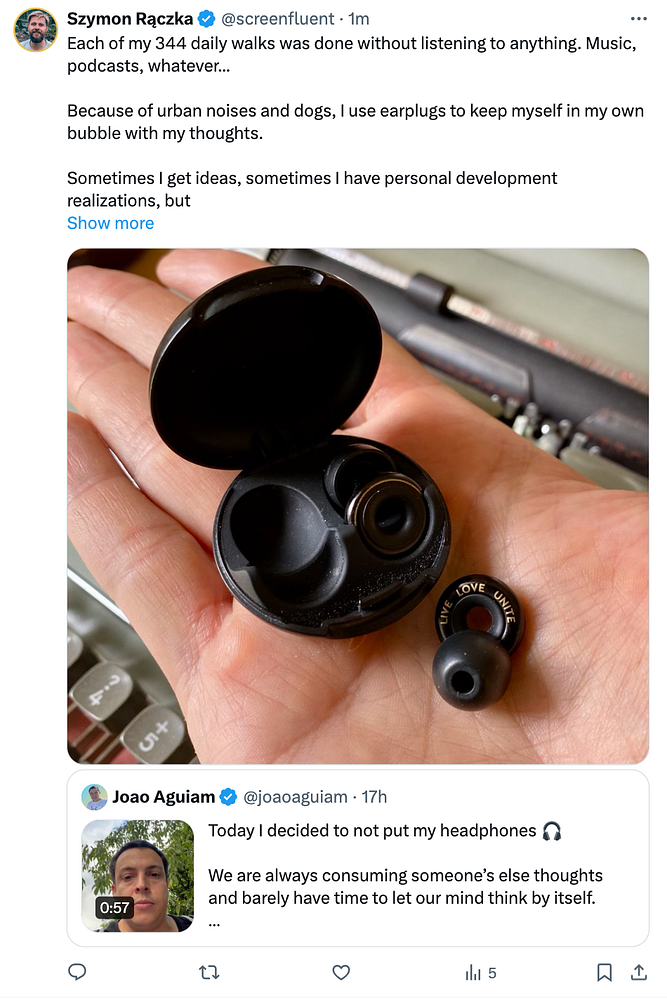This screenshot has width=667, height=1000.
Task: Like the tweet with heart icon
Action: click(x=341, y=972)
